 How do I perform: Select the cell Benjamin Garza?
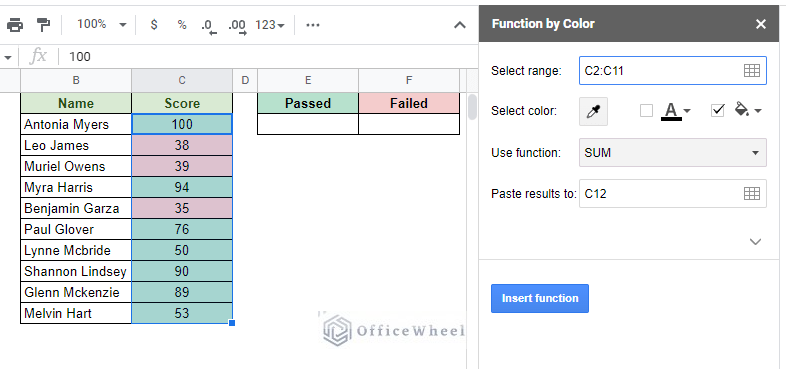(x=76, y=208)
